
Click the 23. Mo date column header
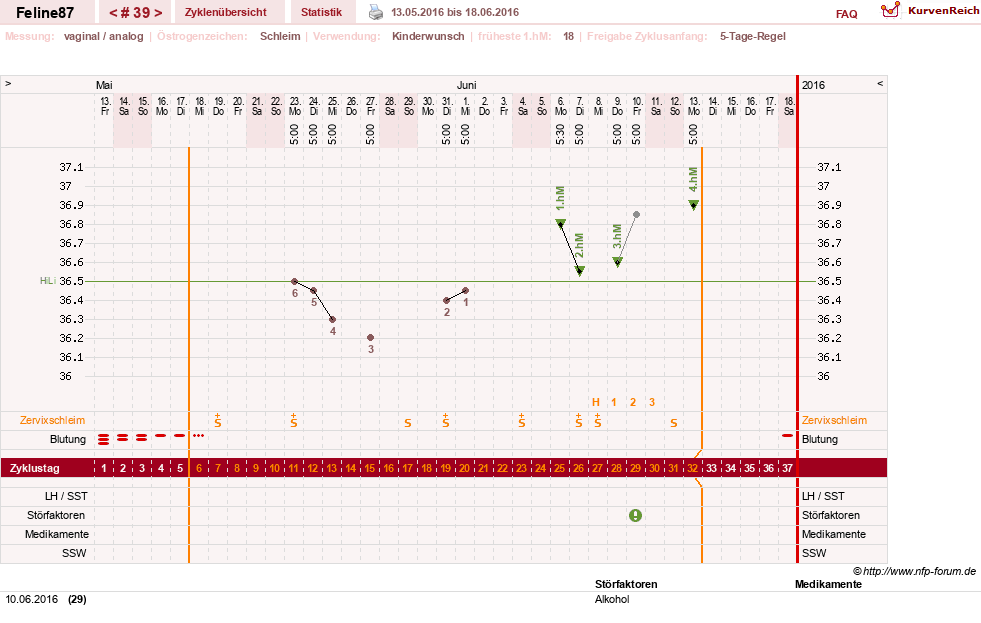295,106
